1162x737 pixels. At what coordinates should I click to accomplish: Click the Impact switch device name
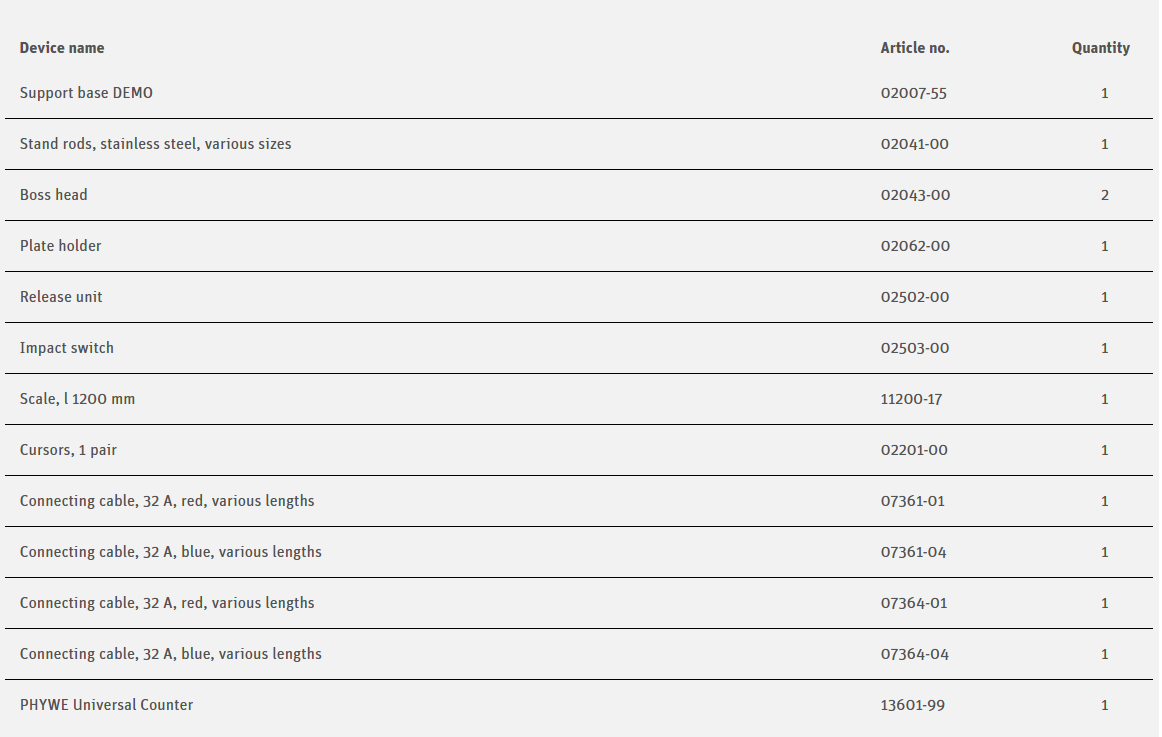point(67,348)
